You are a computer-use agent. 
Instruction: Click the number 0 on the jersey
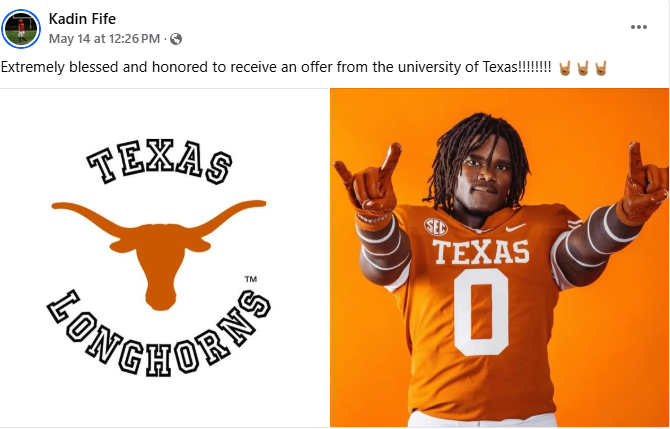click(x=481, y=312)
